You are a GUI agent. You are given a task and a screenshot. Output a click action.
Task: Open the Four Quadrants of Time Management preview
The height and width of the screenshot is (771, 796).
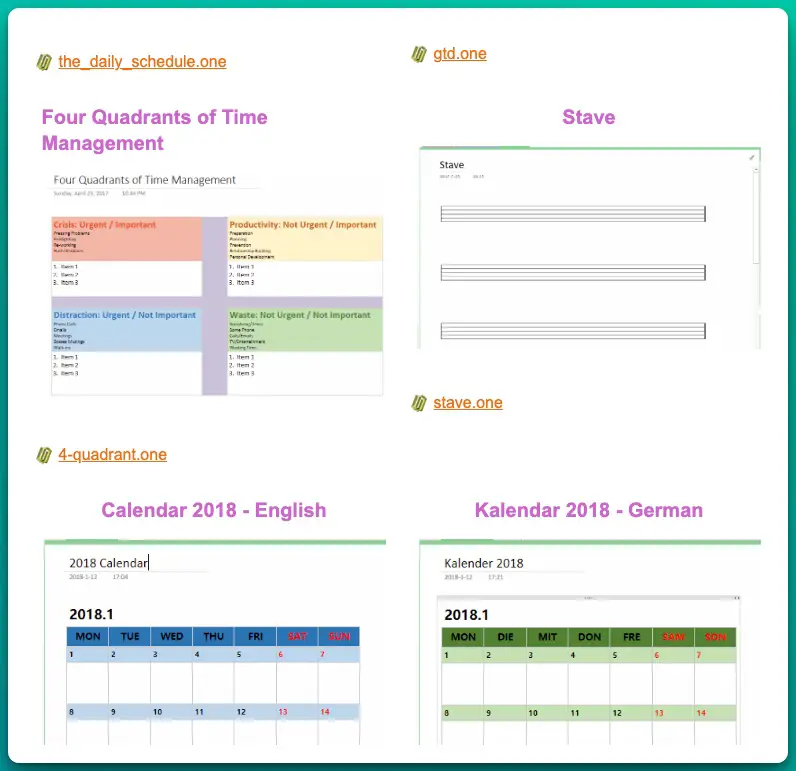click(x=217, y=283)
